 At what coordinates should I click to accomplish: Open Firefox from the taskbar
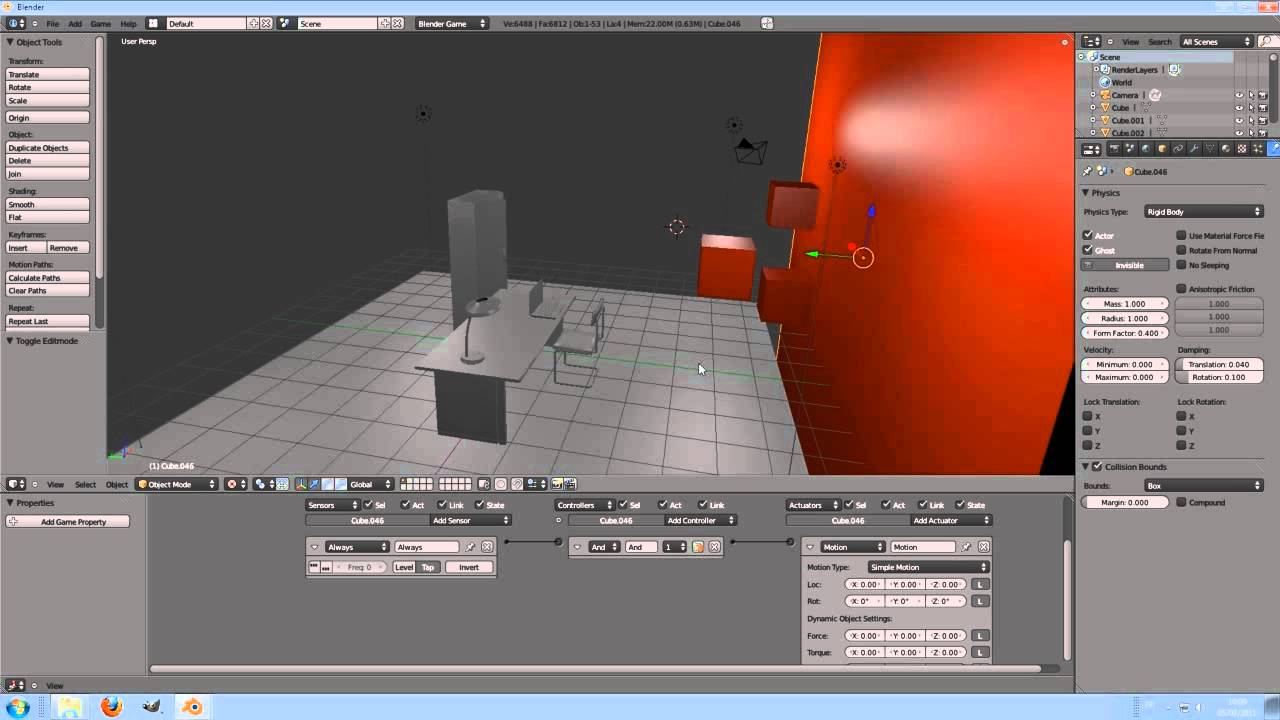[x=111, y=707]
